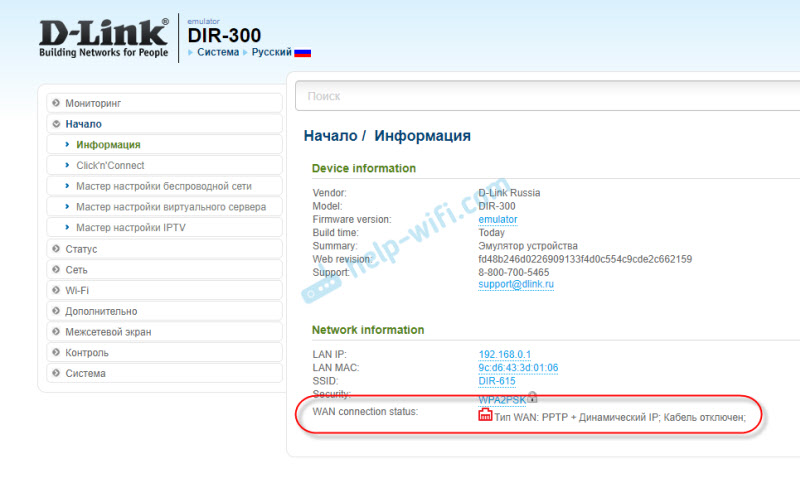800x481 pixels.
Task: Open Мастер настройки беспроводной сети
Action: [164, 186]
